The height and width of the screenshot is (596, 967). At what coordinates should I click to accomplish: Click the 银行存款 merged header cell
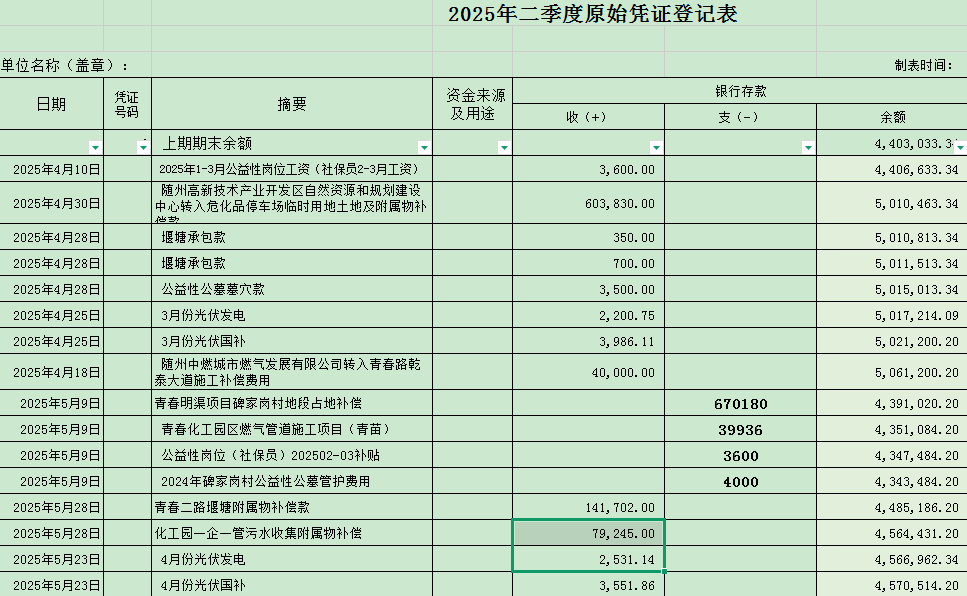click(740, 91)
